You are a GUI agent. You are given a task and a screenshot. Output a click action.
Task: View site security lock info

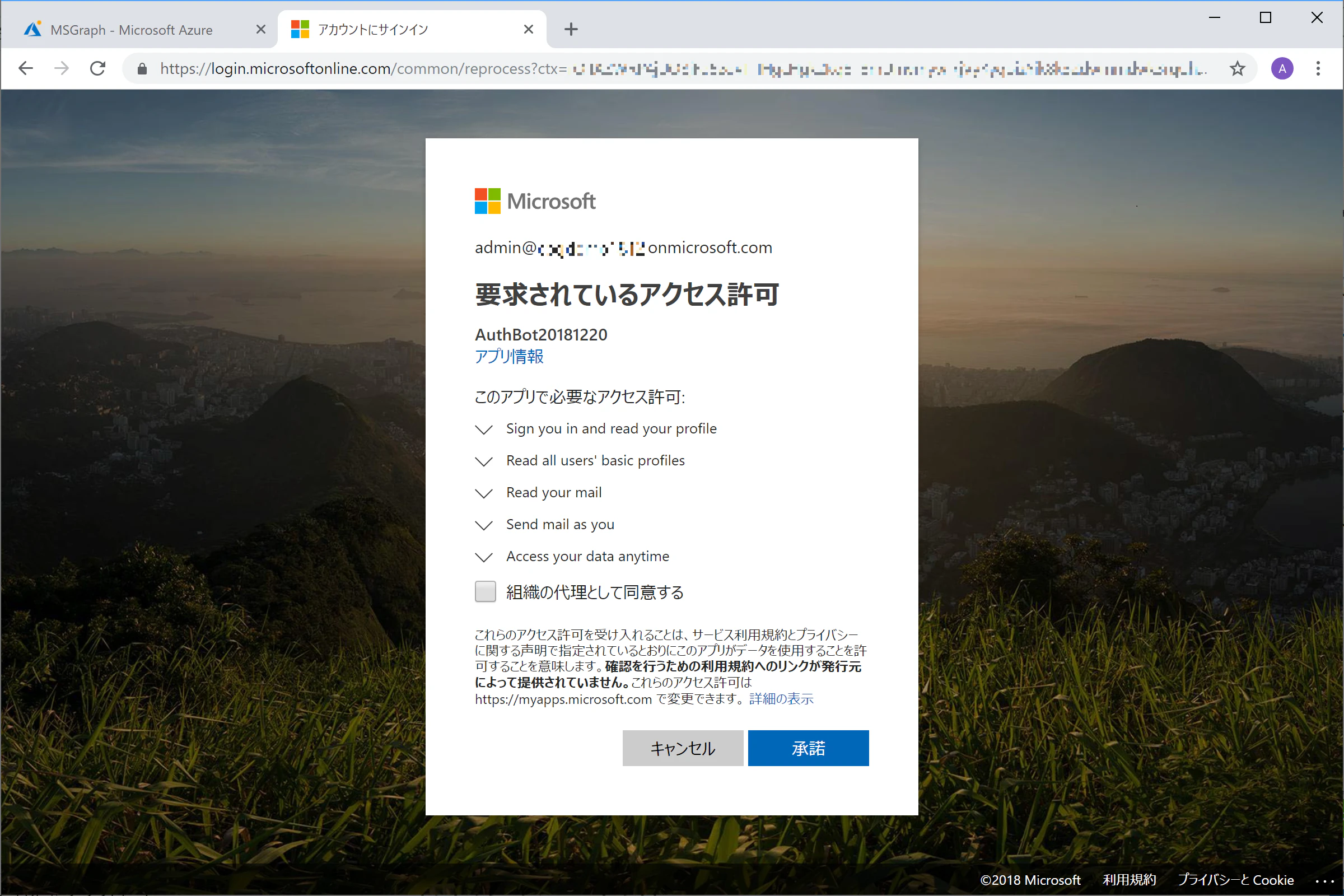142,69
